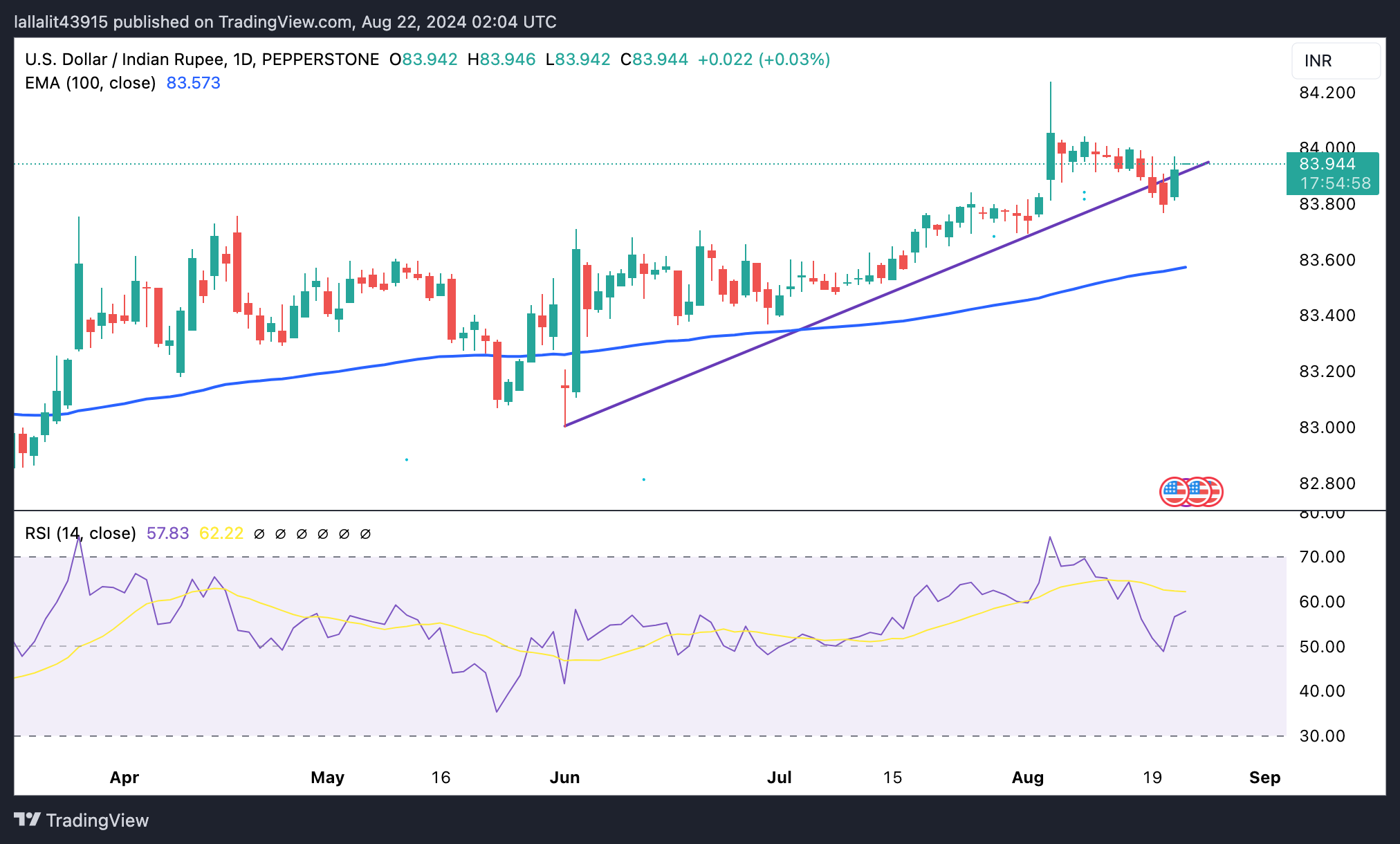Click the blue EMA value 83.573

(x=193, y=83)
